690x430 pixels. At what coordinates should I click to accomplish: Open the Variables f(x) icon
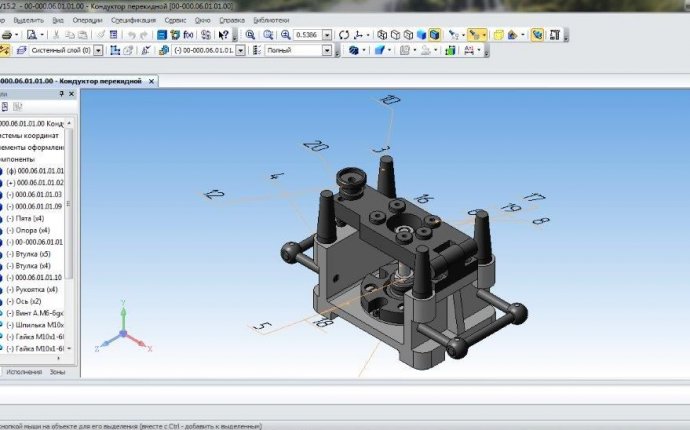(188, 35)
